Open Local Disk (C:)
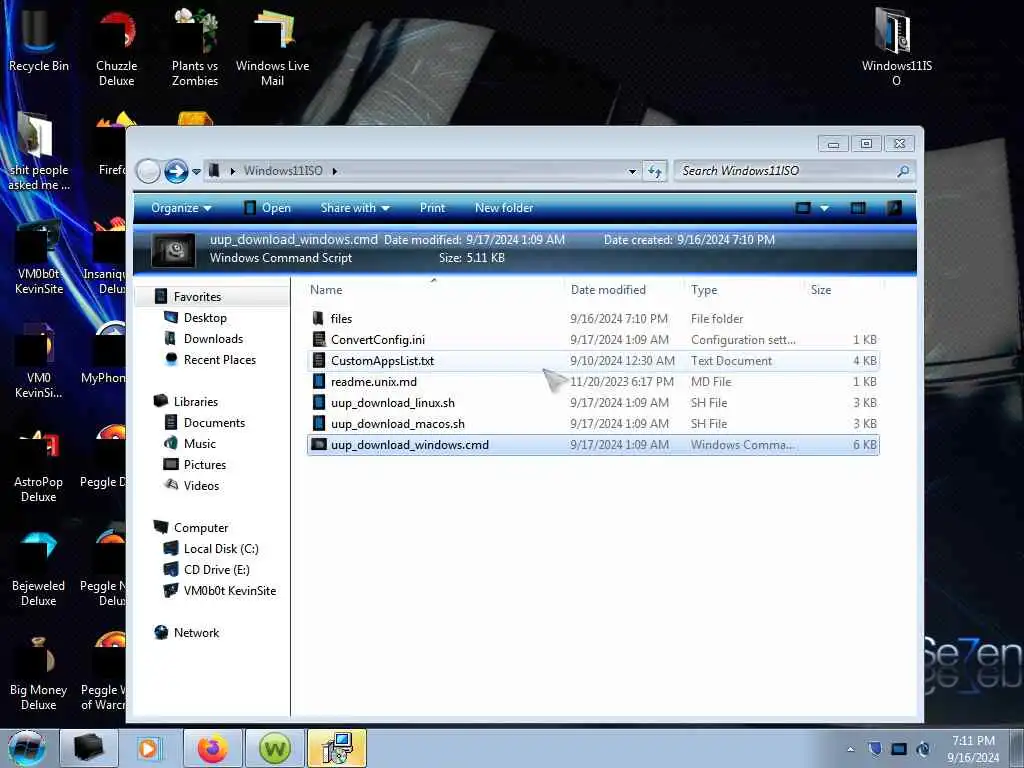This screenshot has height=768, width=1024. pyautogui.click(x=221, y=549)
